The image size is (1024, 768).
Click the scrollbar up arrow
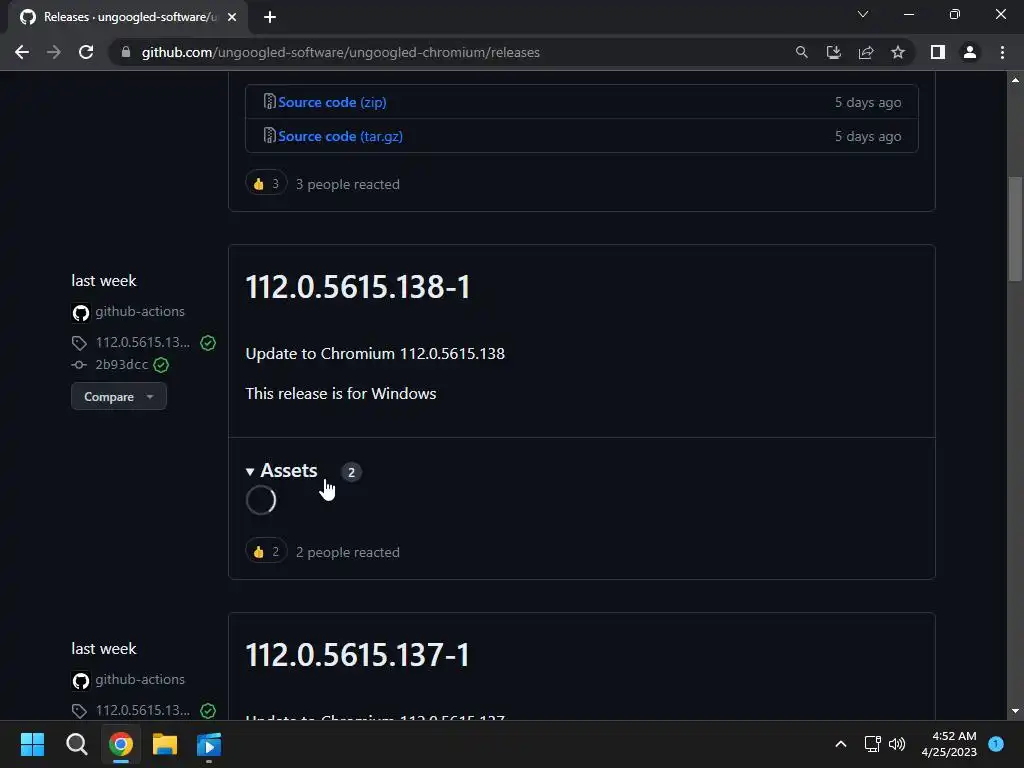[1015, 80]
